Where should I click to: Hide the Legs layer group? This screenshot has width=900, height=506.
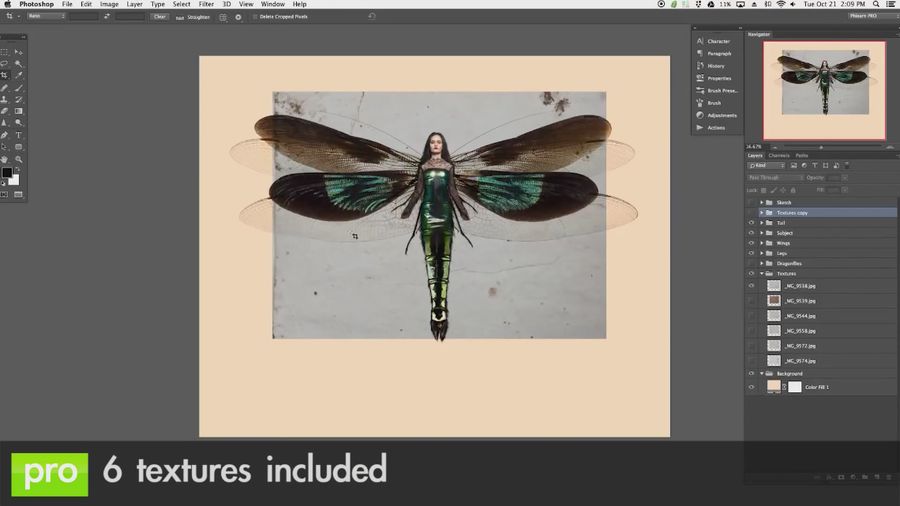pyautogui.click(x=751, y=253)
